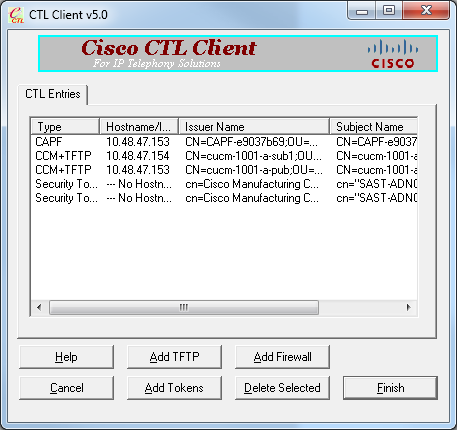Viewport: 457px width, 430px height.
Task: Click the Subject Name column header
Action: coord(374,127)
